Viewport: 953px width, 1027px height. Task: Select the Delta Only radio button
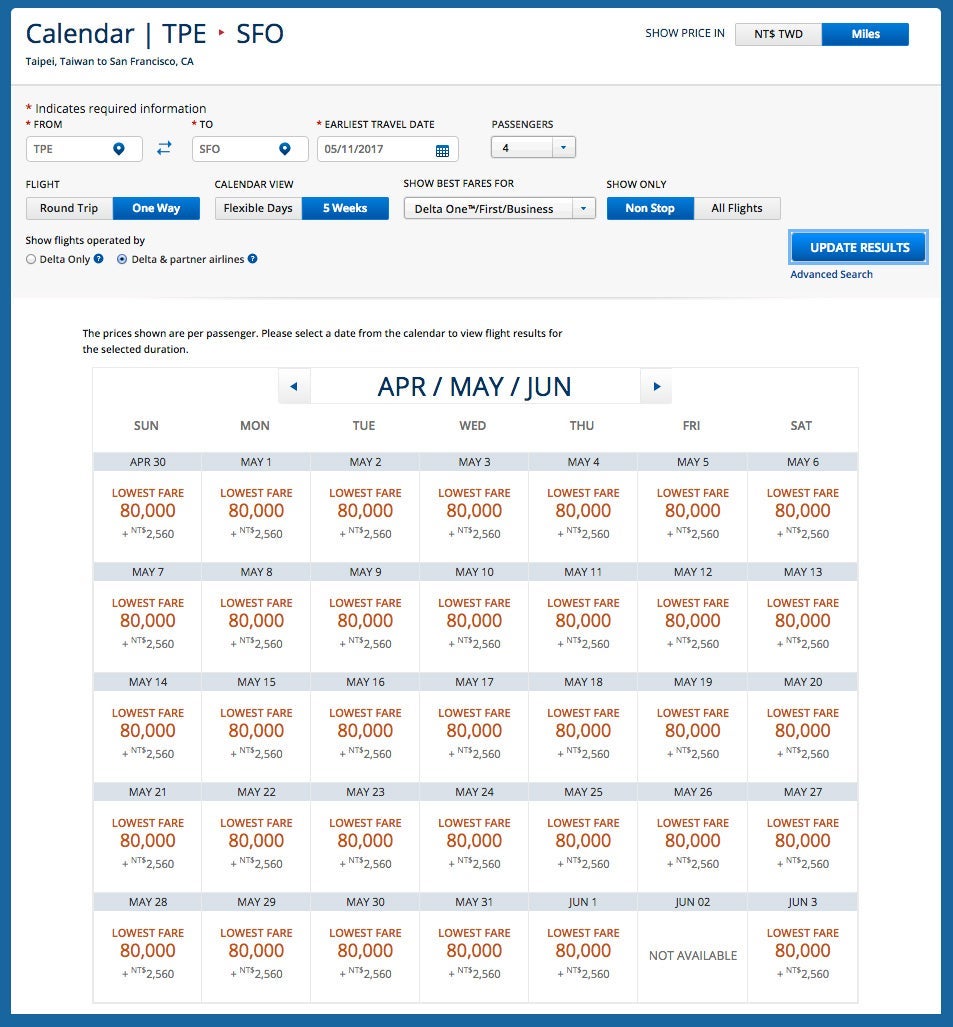31,259
